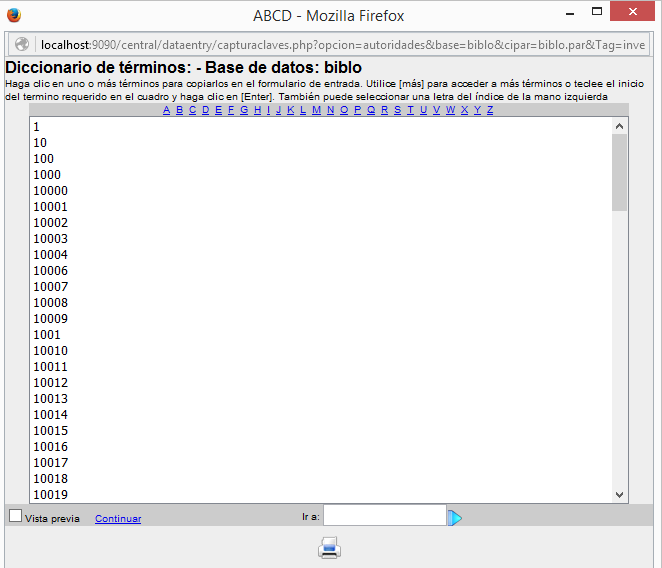Click the printer icon at bottom
The width and height of the screenshot is (662, 568).
coord(330,547)
